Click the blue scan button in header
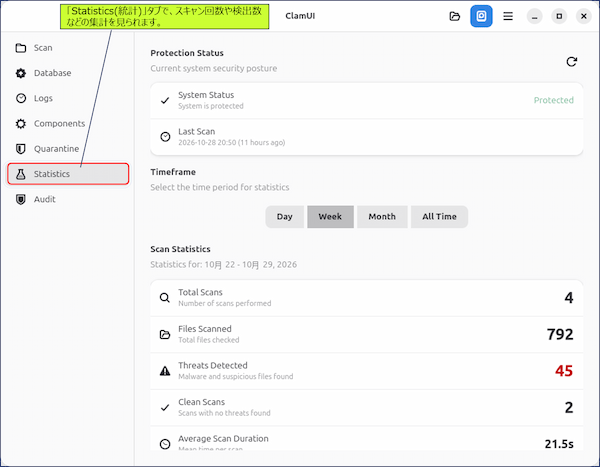 (481, 16)
